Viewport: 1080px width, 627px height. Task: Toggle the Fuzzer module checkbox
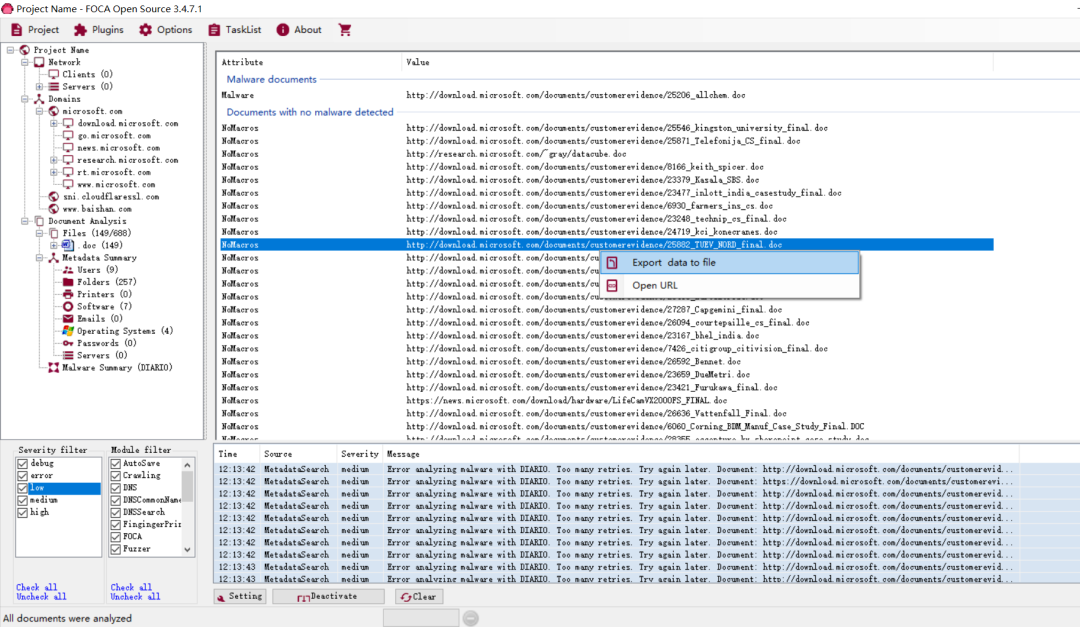coord(116,549)
